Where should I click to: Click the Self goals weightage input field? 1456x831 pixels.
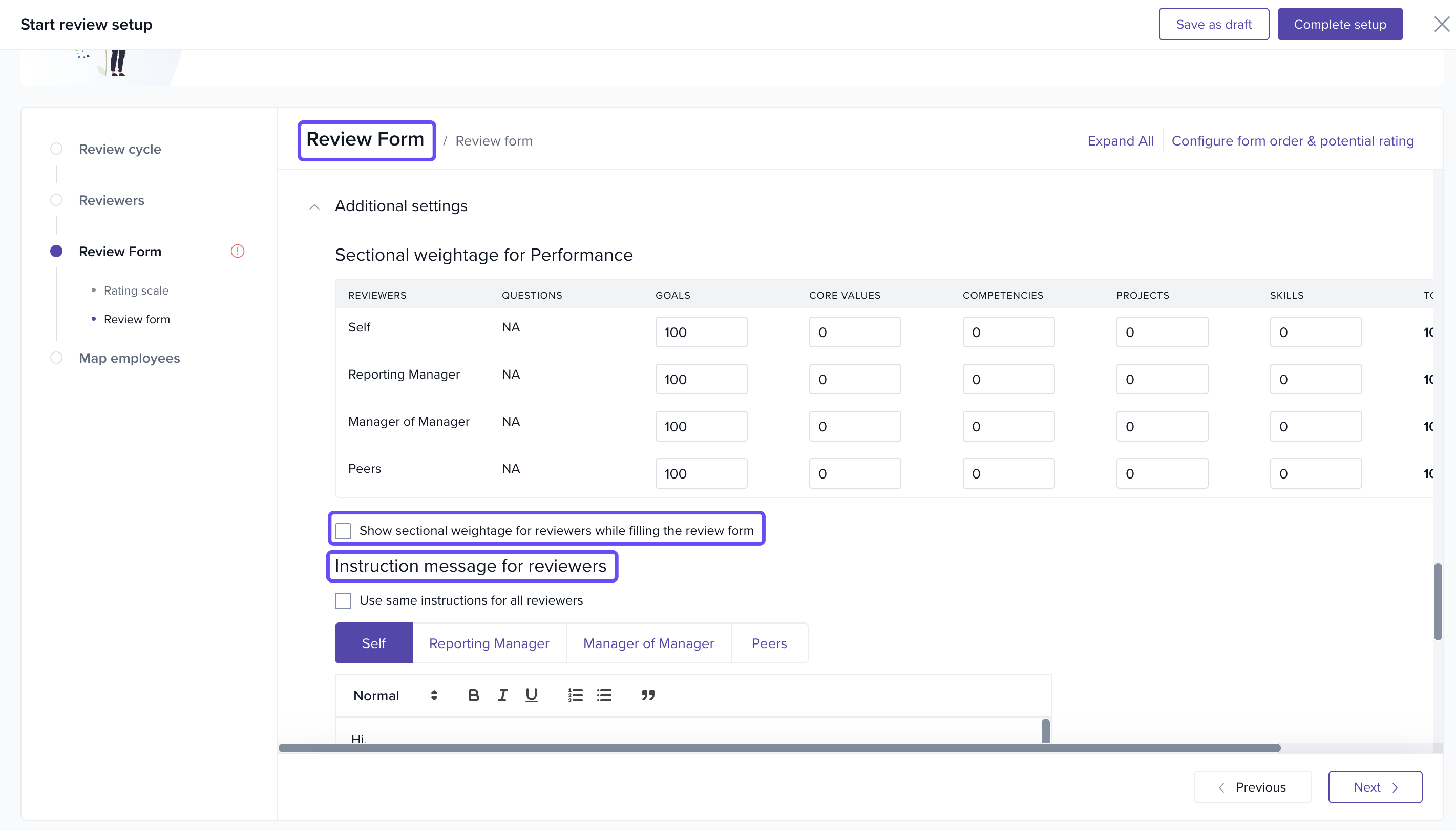pos(701,332)
